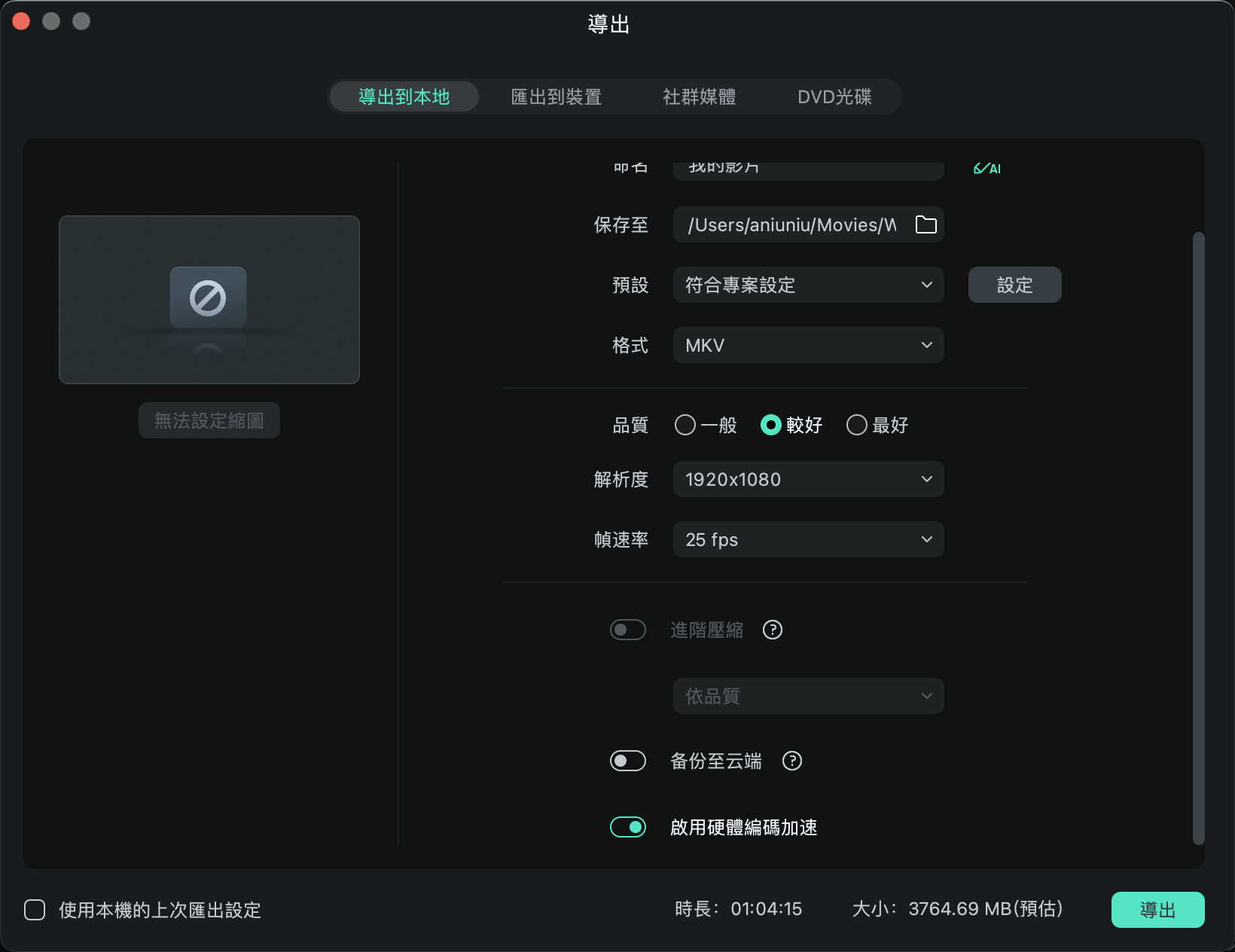Toggle the 進階壓縮 switch
The width and height of the screenshot is (1235, 952).
(628, 630)
